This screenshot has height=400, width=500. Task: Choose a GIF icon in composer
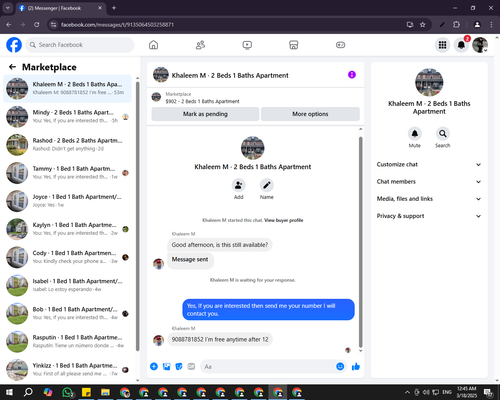[x=191, y=367]
